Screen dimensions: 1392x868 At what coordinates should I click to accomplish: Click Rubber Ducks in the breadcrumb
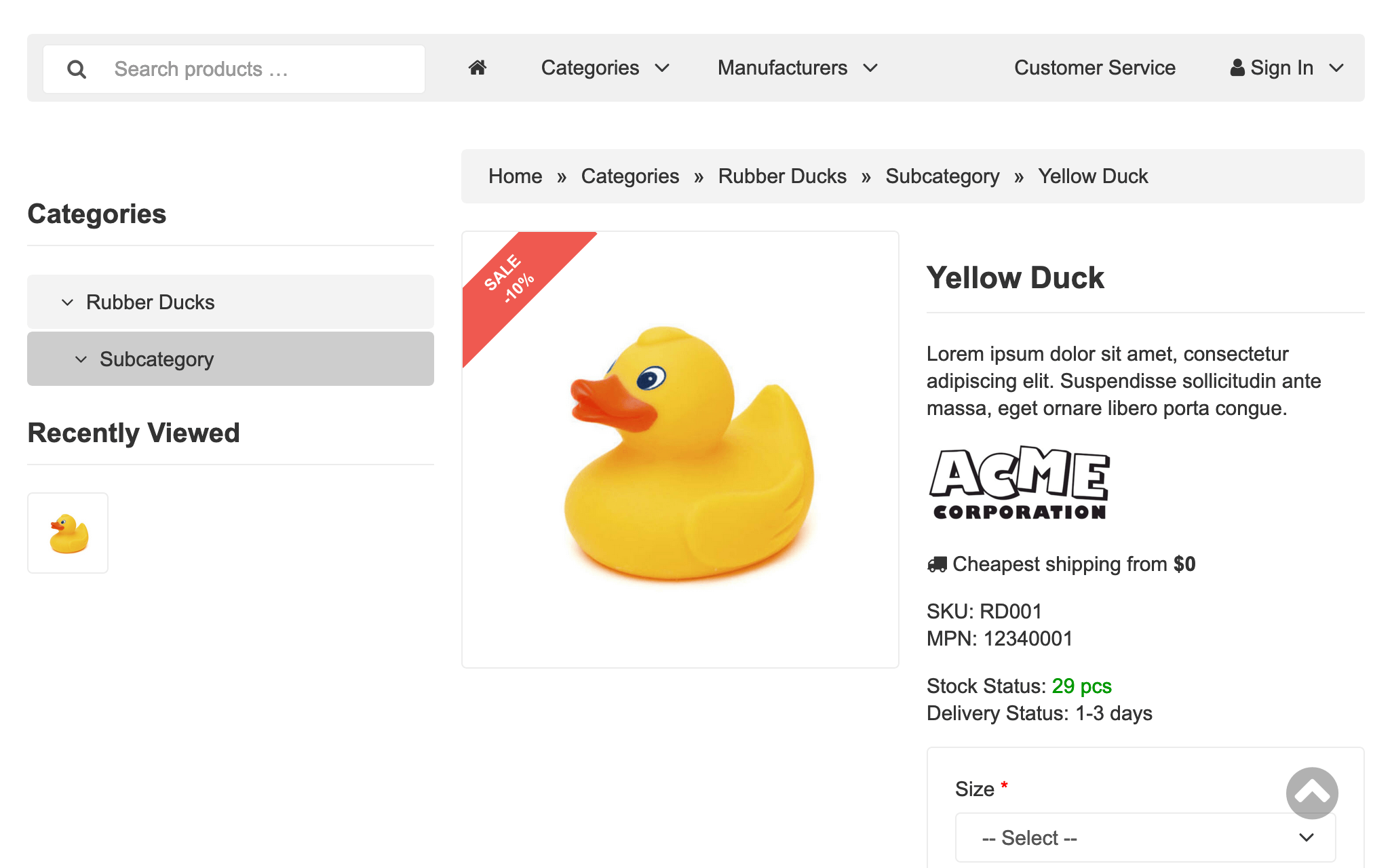[x=781, y=176]
